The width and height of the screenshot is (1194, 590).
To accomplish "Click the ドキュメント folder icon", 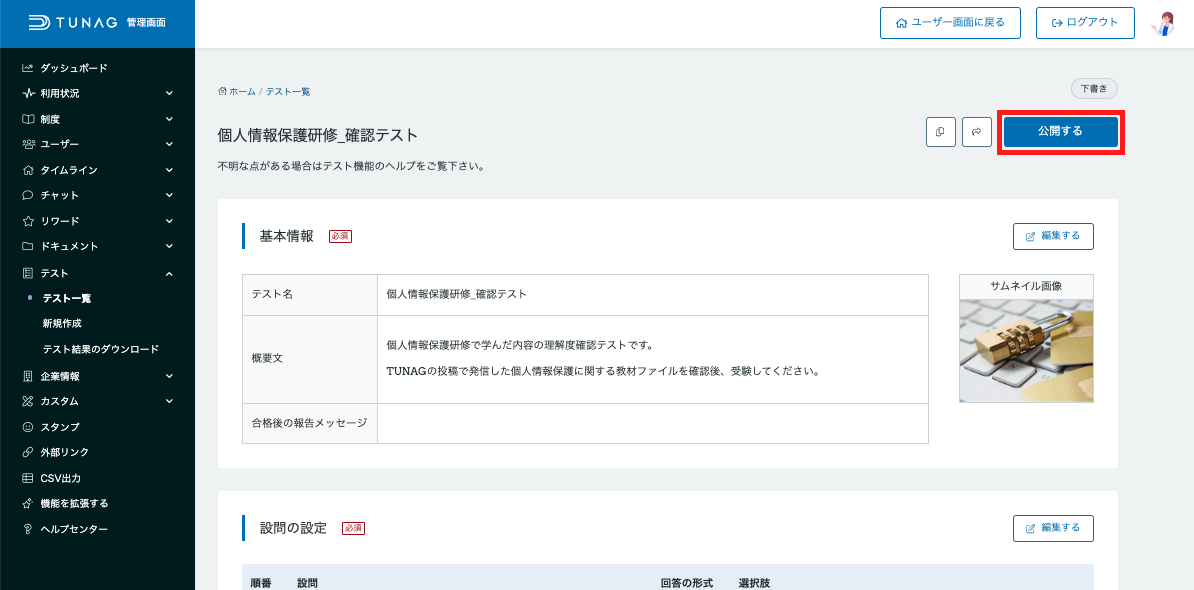I will click(27, 247).
